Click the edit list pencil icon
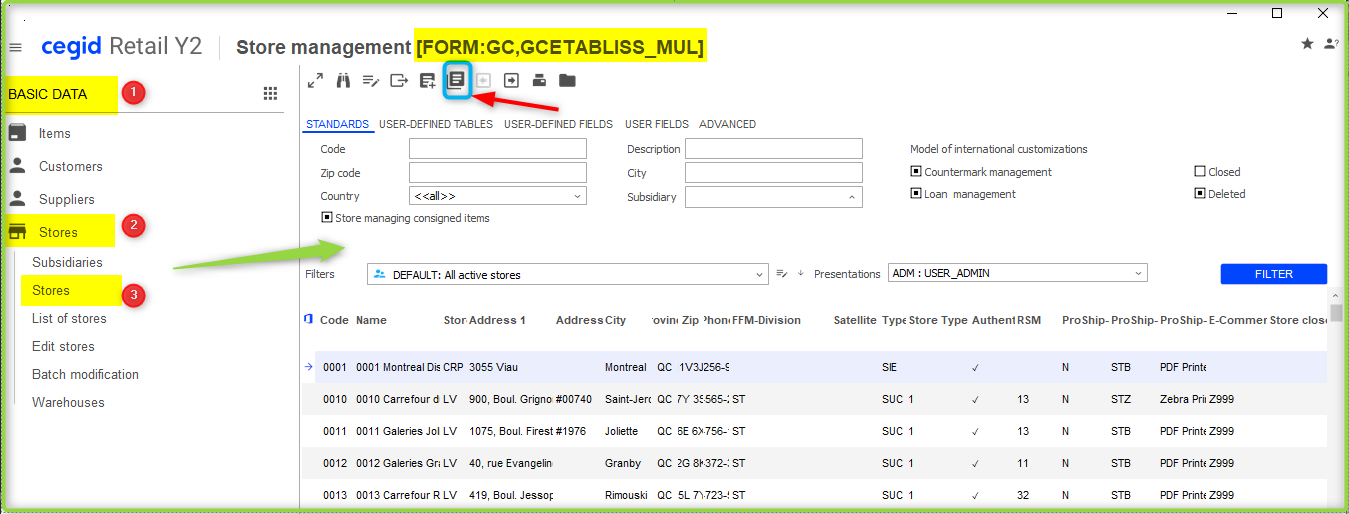1349x514 pixels. pos(371,80)
